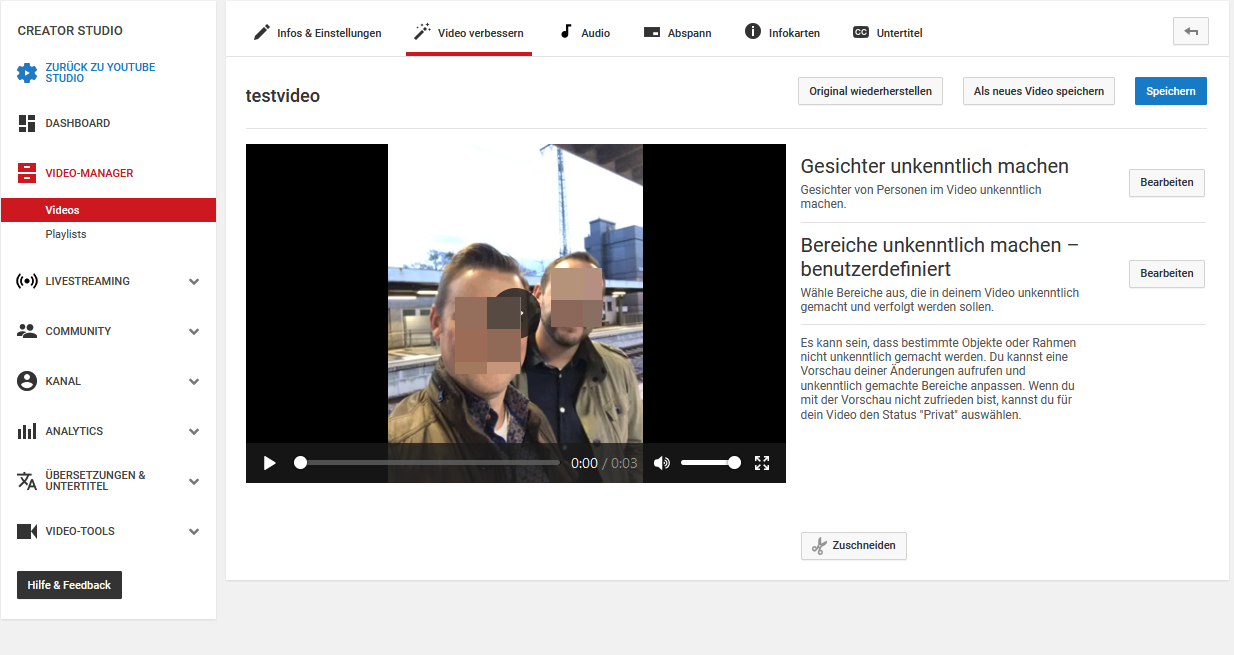
Task: Expand the Video-Tools section chevron
Action: (194, 531)
